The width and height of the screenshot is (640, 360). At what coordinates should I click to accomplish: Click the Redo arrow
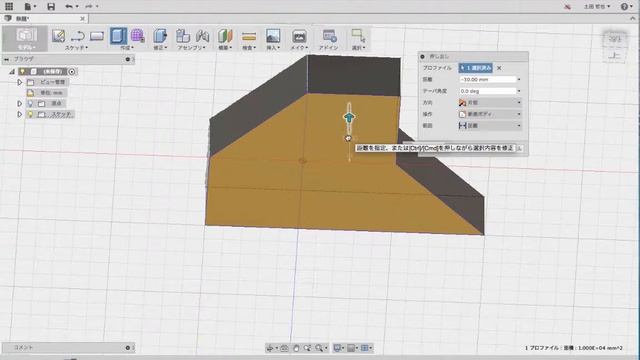89,6
